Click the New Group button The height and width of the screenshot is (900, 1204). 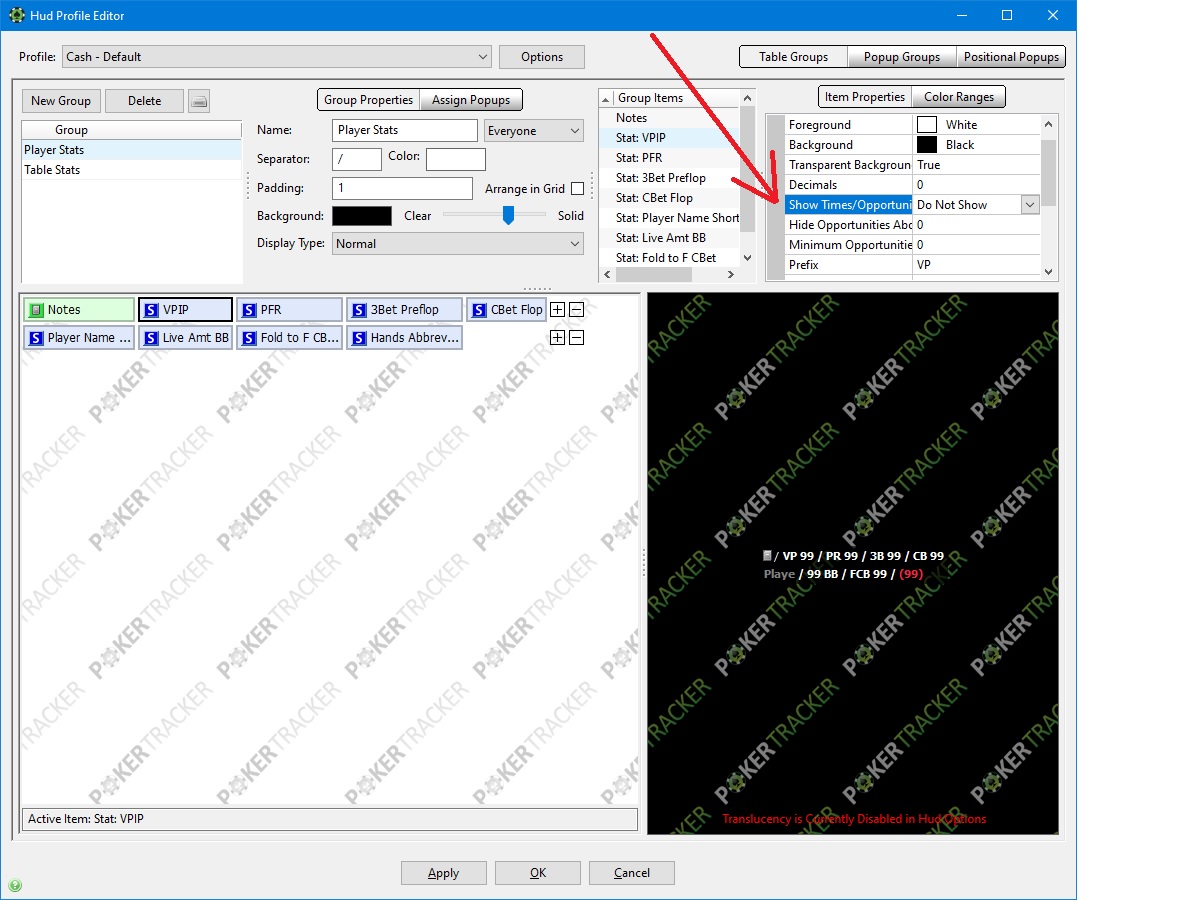(61, 101)
